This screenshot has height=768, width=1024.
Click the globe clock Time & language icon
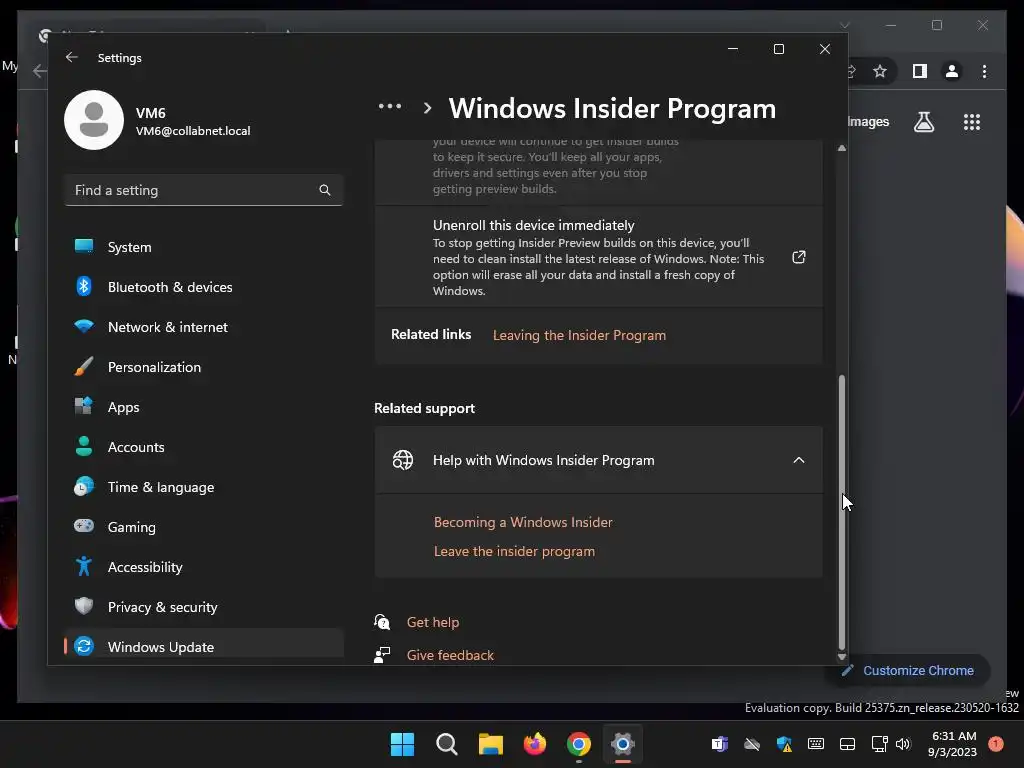84,486
